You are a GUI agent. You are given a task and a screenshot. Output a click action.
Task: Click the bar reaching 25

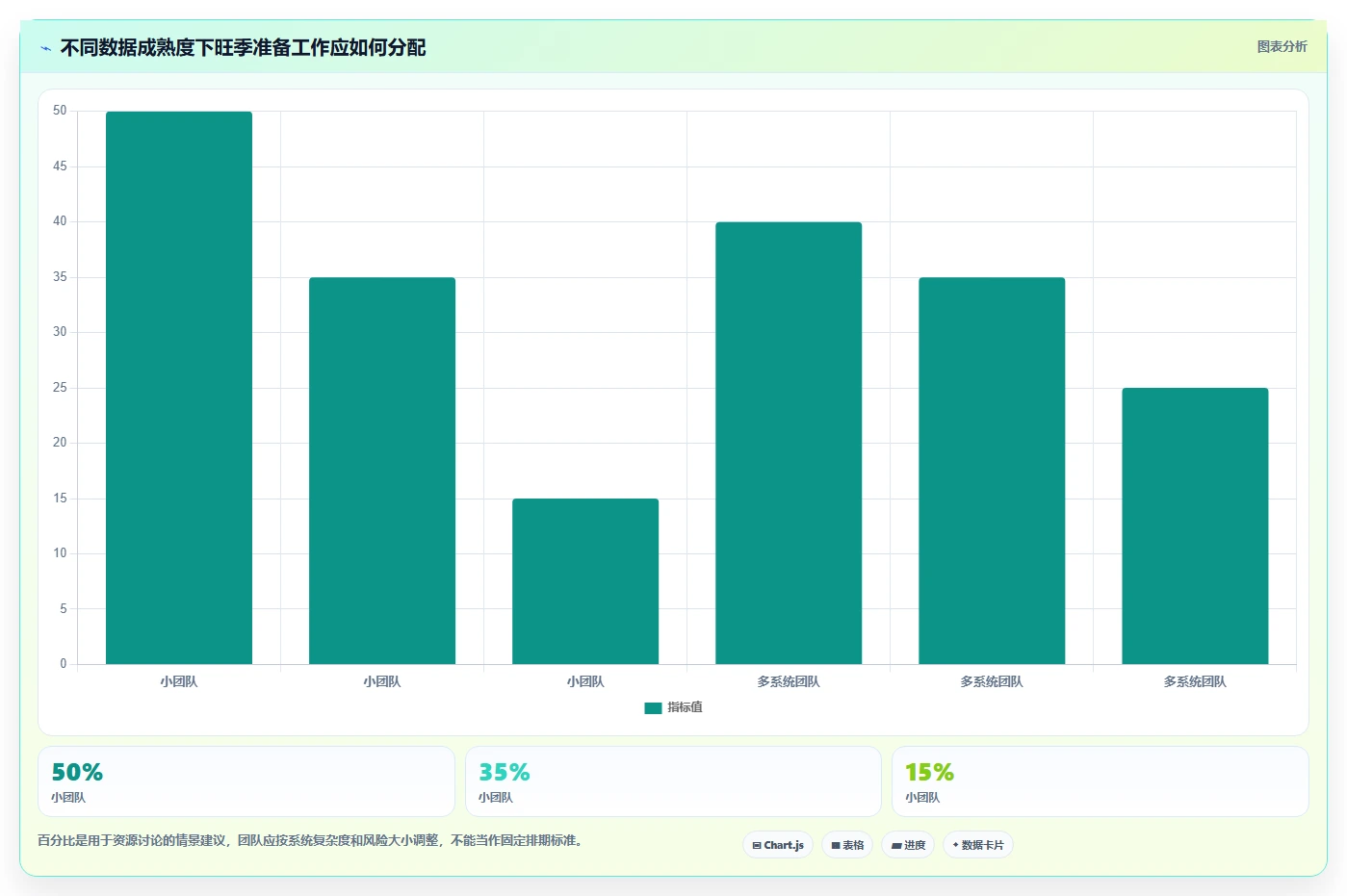[x=1195, y=525]
